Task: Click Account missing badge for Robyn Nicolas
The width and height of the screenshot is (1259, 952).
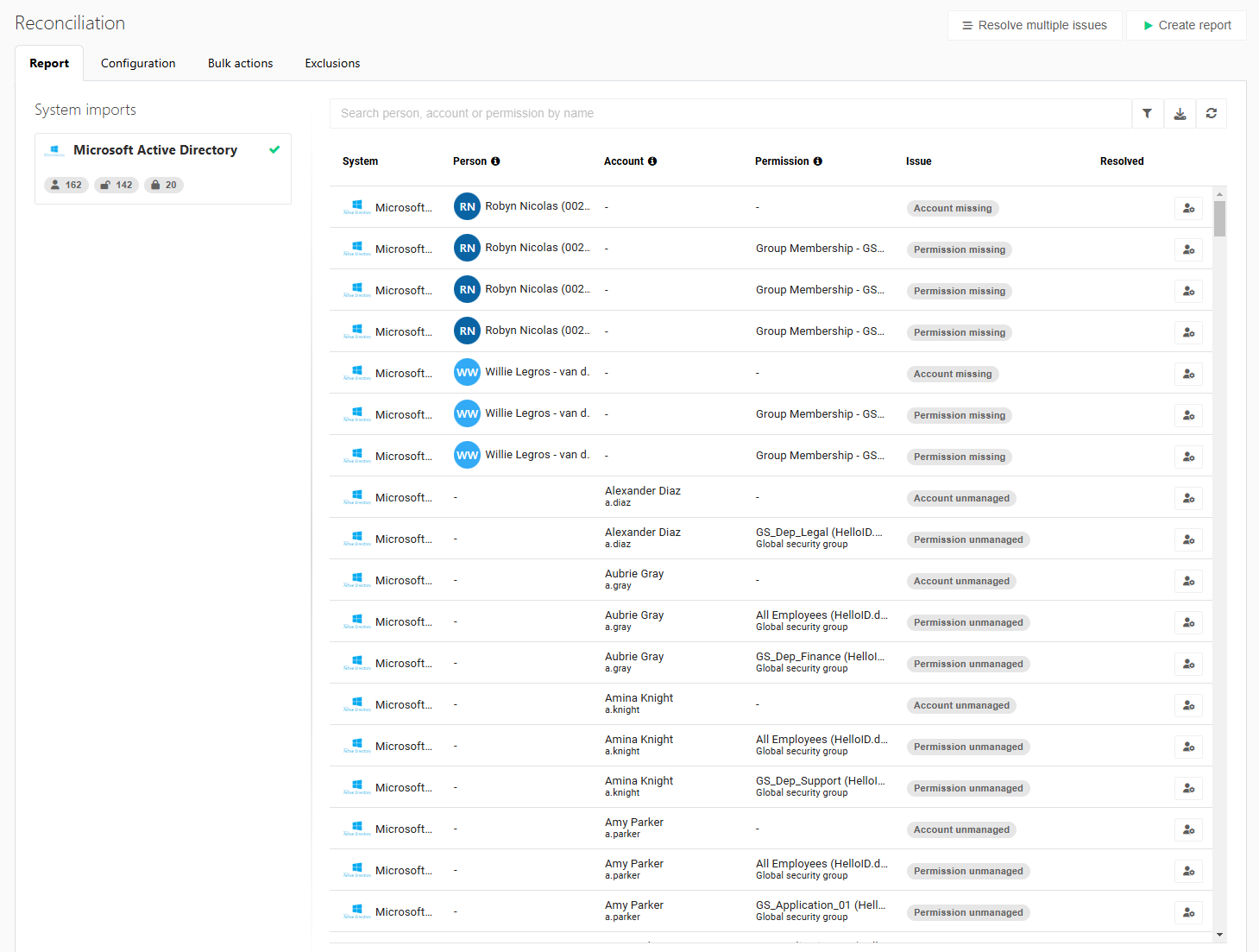Action: tap(953, 208)
